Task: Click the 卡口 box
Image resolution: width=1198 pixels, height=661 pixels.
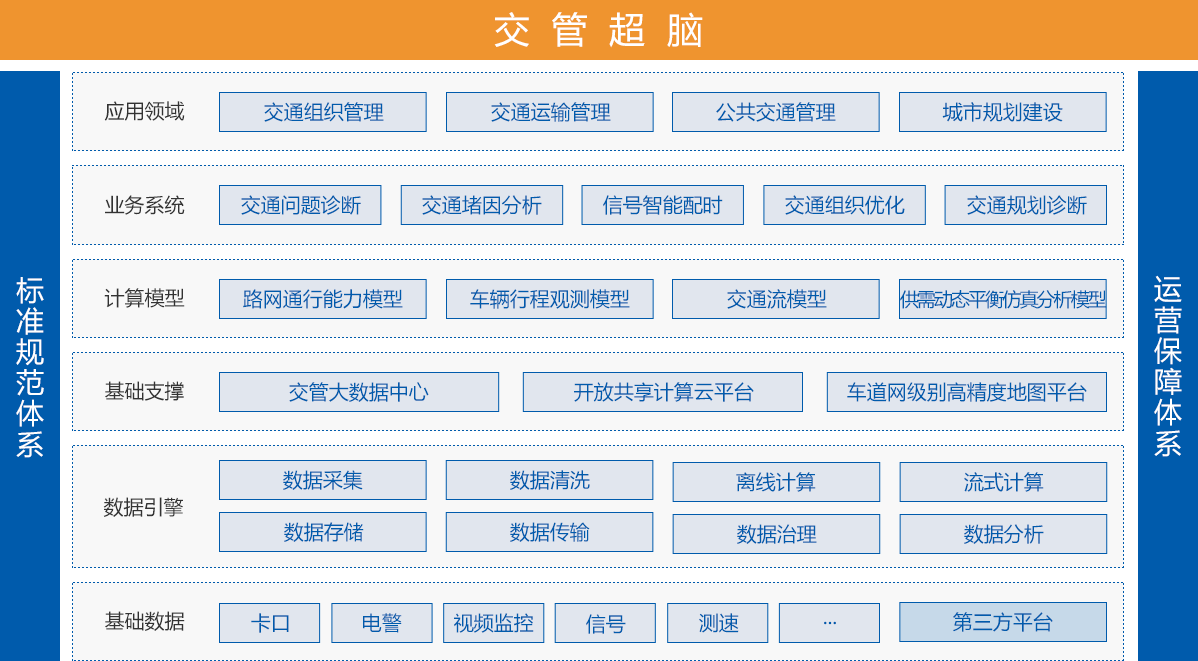Action: 269,623
